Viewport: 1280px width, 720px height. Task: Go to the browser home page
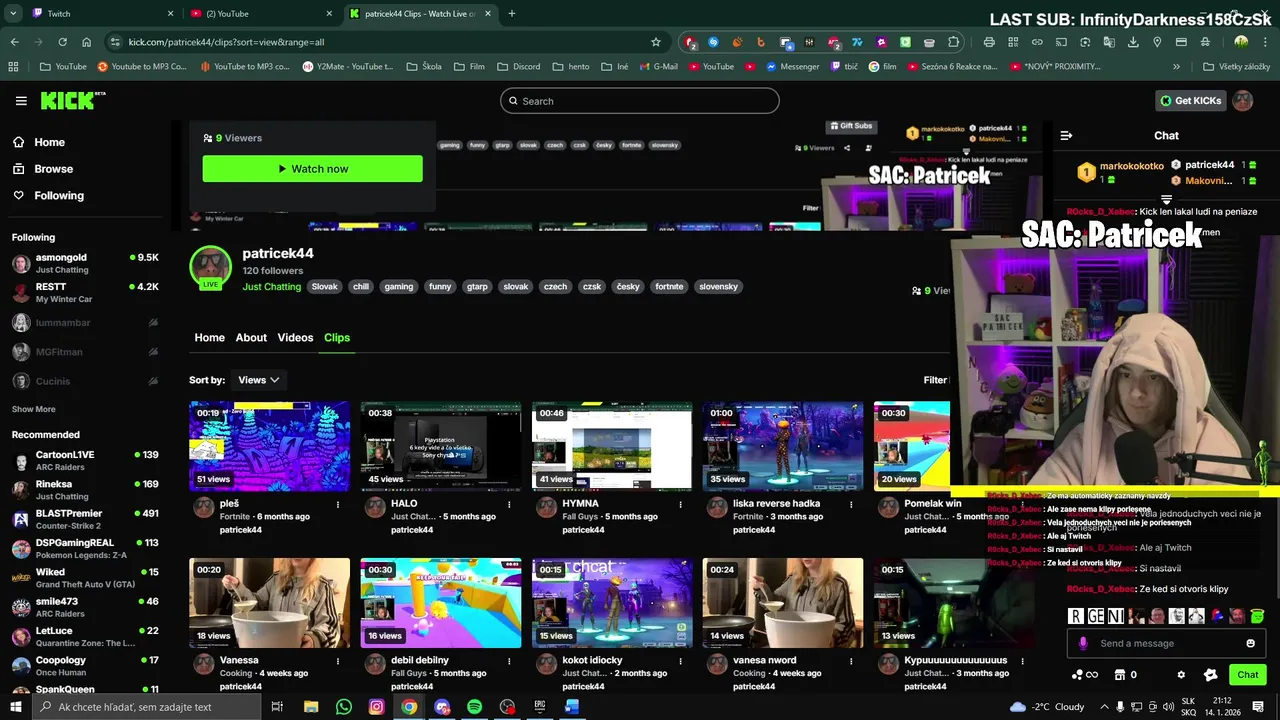pos(87,42)
